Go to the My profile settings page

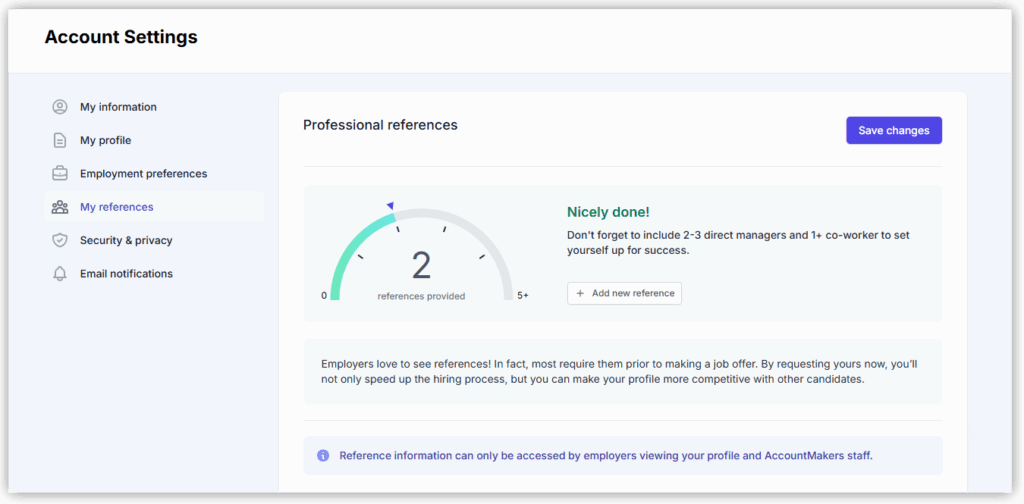(x=105, y=140)
